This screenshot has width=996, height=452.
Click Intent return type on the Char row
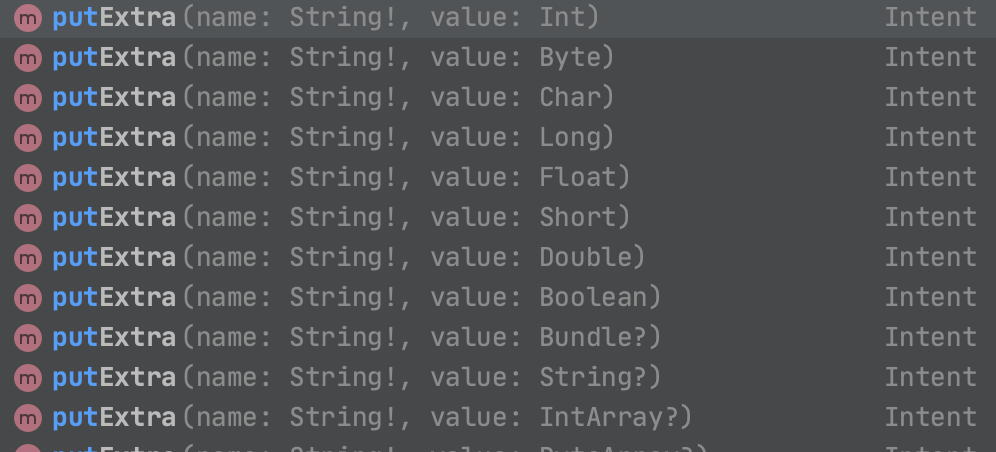click(930, 97)
